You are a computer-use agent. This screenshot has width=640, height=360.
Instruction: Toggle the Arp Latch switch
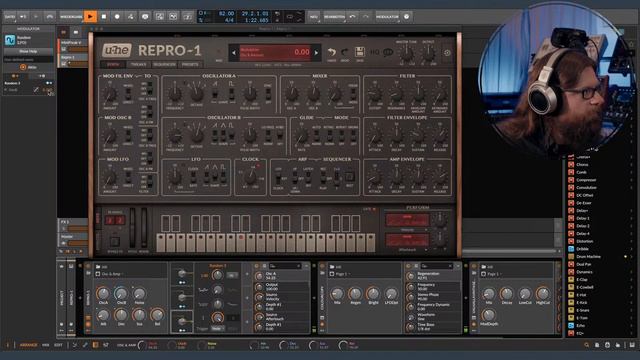[308, 177]
